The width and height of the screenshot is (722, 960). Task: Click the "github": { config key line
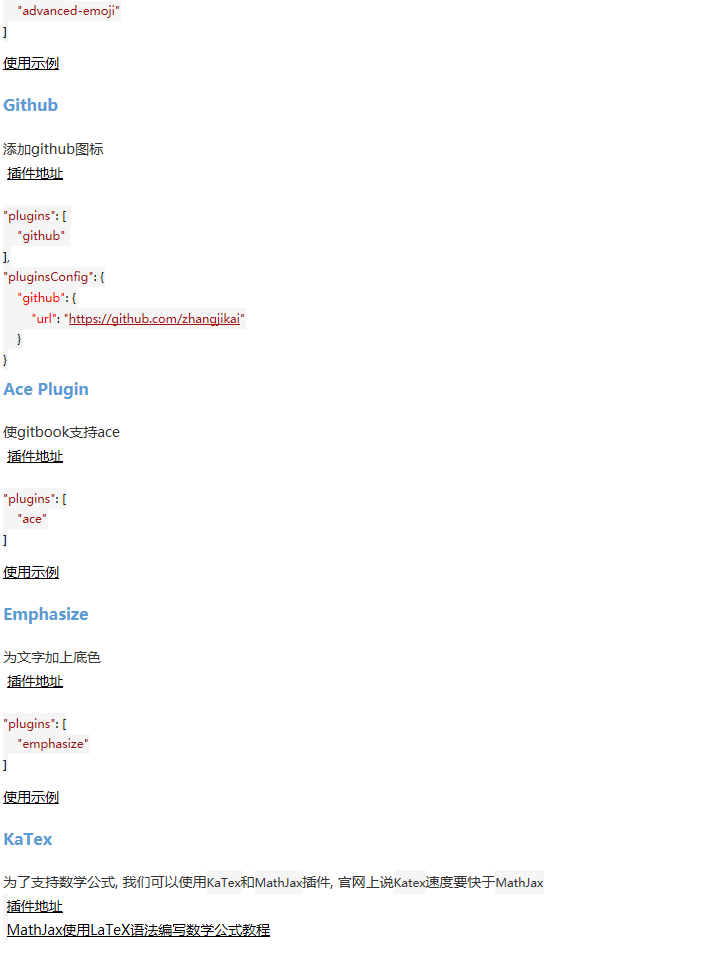[x=47, y=298]
